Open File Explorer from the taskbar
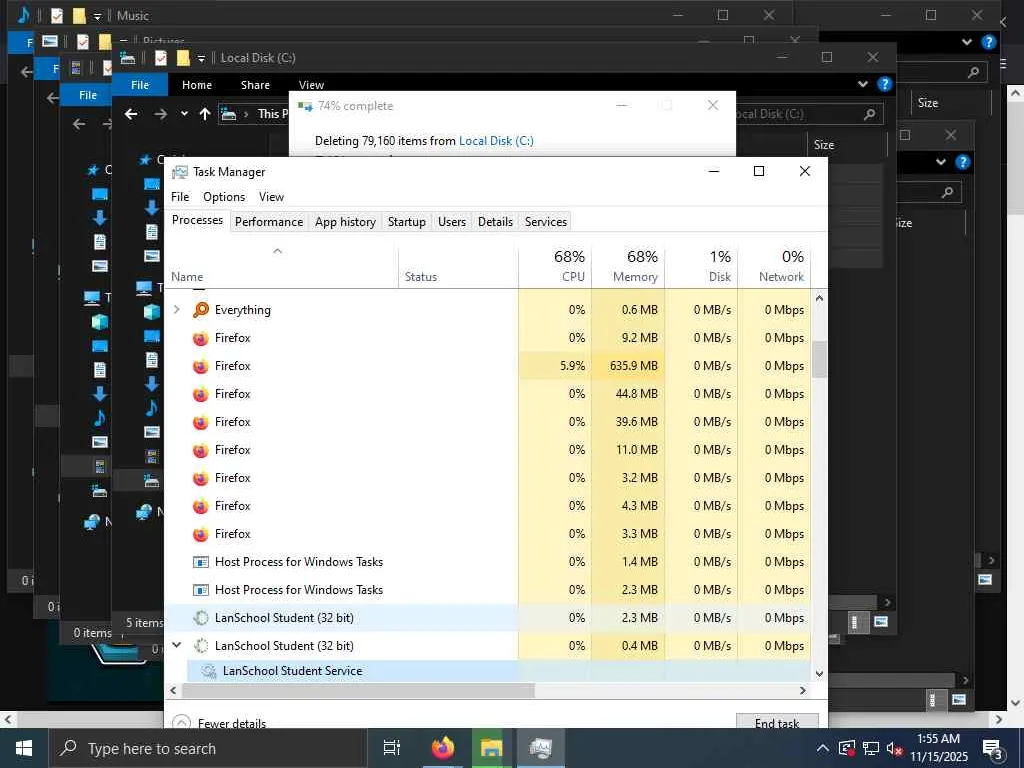 pos(491,748)
